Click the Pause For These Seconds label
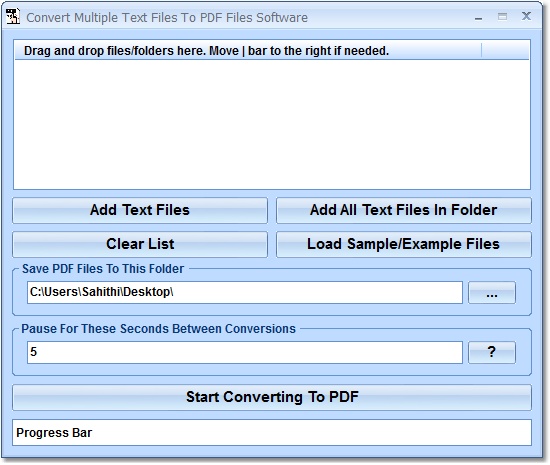 pos(159,329)
